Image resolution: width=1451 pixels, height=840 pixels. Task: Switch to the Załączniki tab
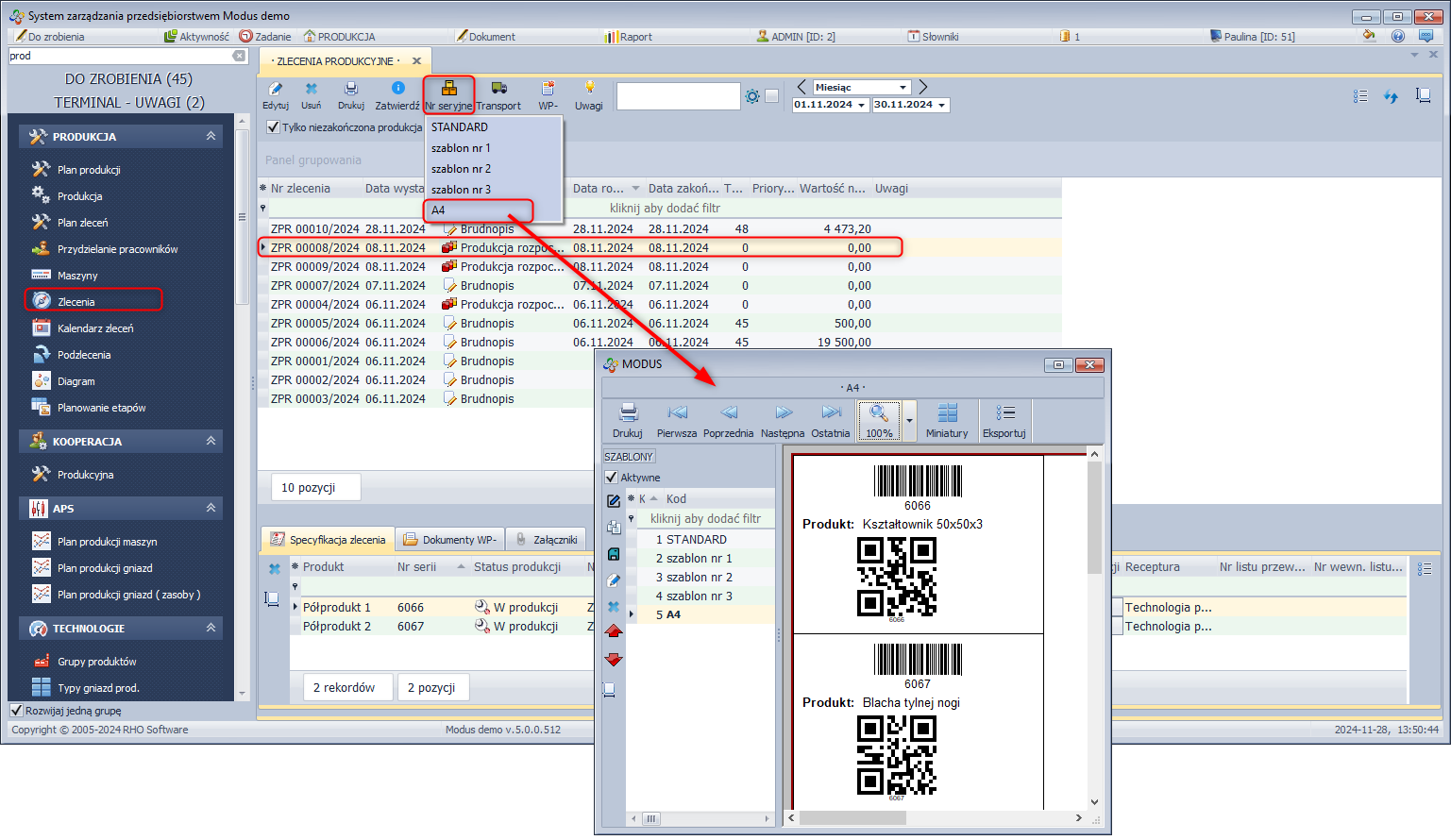click(x=547, y=540)
